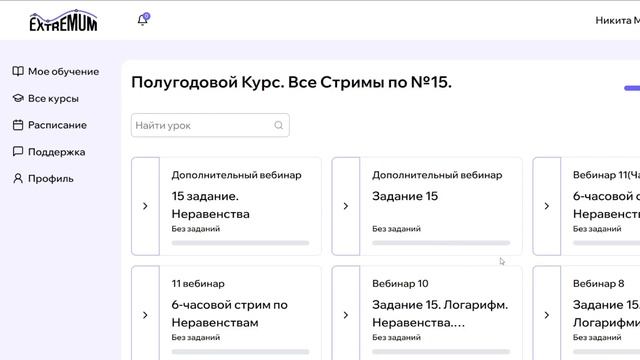Open lesson 'Задание 15. Логарифм. Неравенства'

point(440,313)
